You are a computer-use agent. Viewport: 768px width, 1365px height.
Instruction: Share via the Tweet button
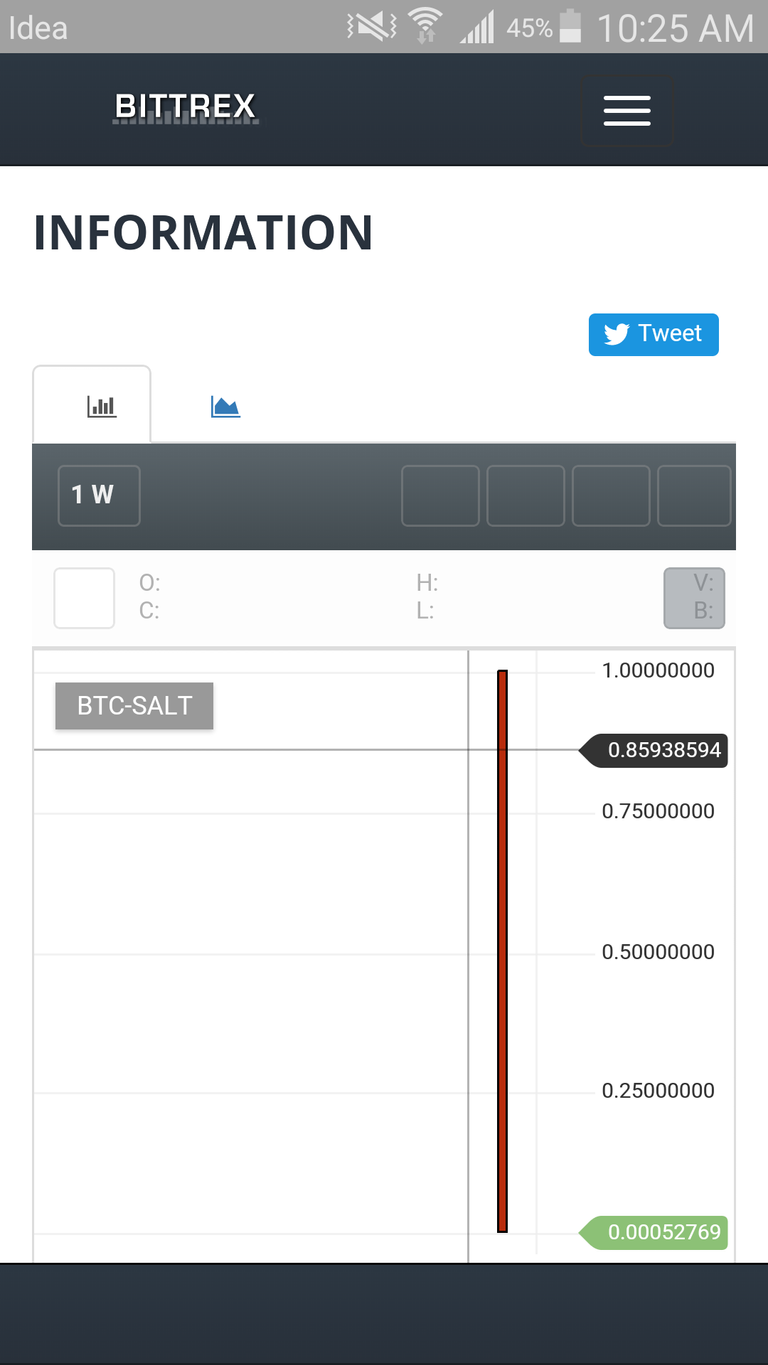click(653, 334)
